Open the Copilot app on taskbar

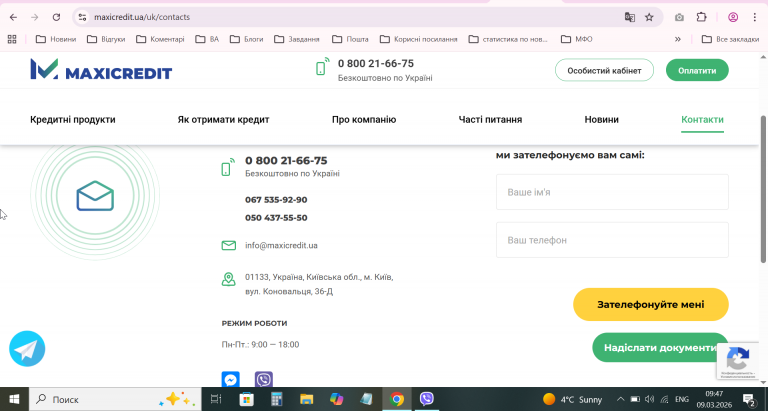coord(336,399)
